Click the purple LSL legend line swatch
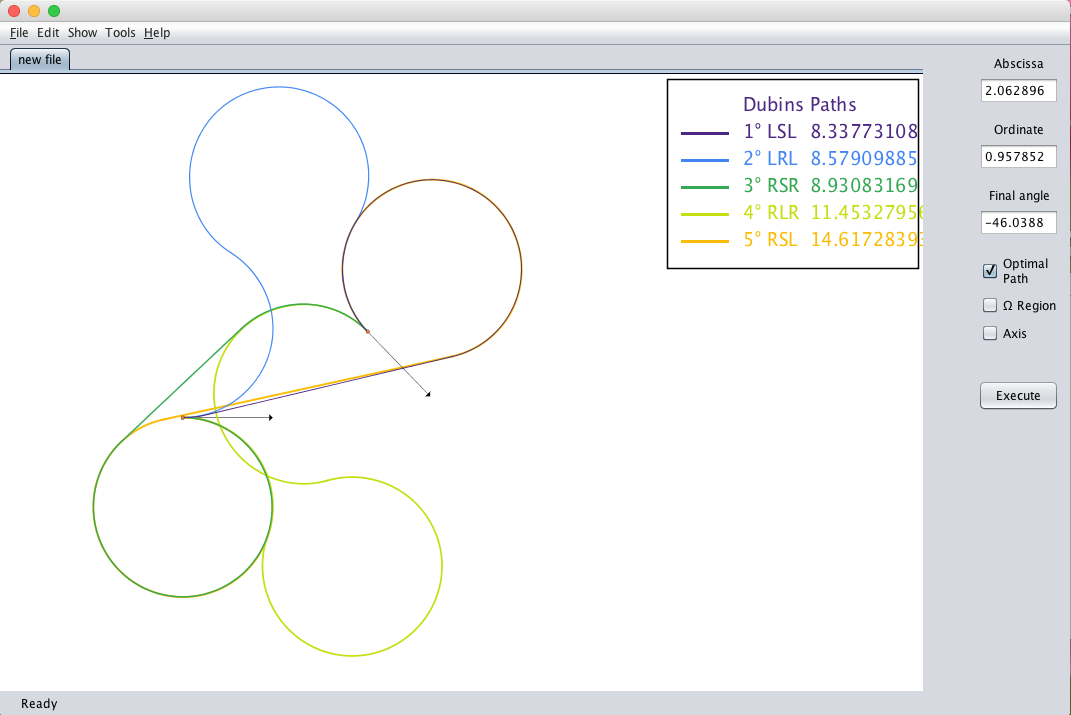The width and height of the screenshot is (1071, 715). [x=704, y=132]
